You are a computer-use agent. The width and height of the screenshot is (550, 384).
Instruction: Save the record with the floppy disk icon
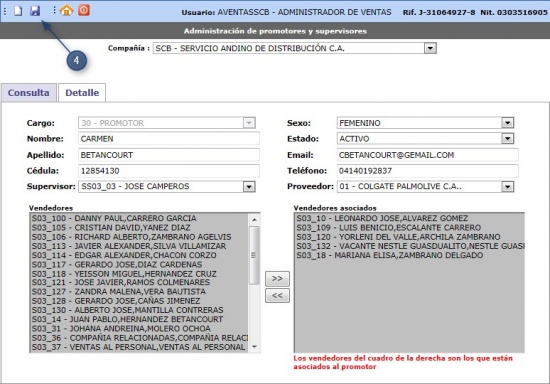35,11
